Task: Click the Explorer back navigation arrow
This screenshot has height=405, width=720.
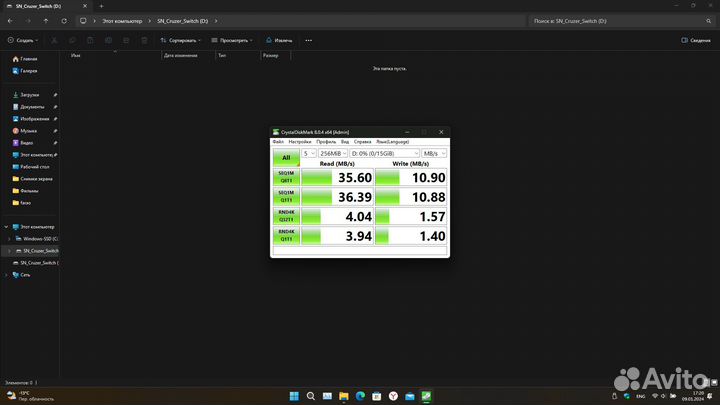Action: click(x=10, y=20)
